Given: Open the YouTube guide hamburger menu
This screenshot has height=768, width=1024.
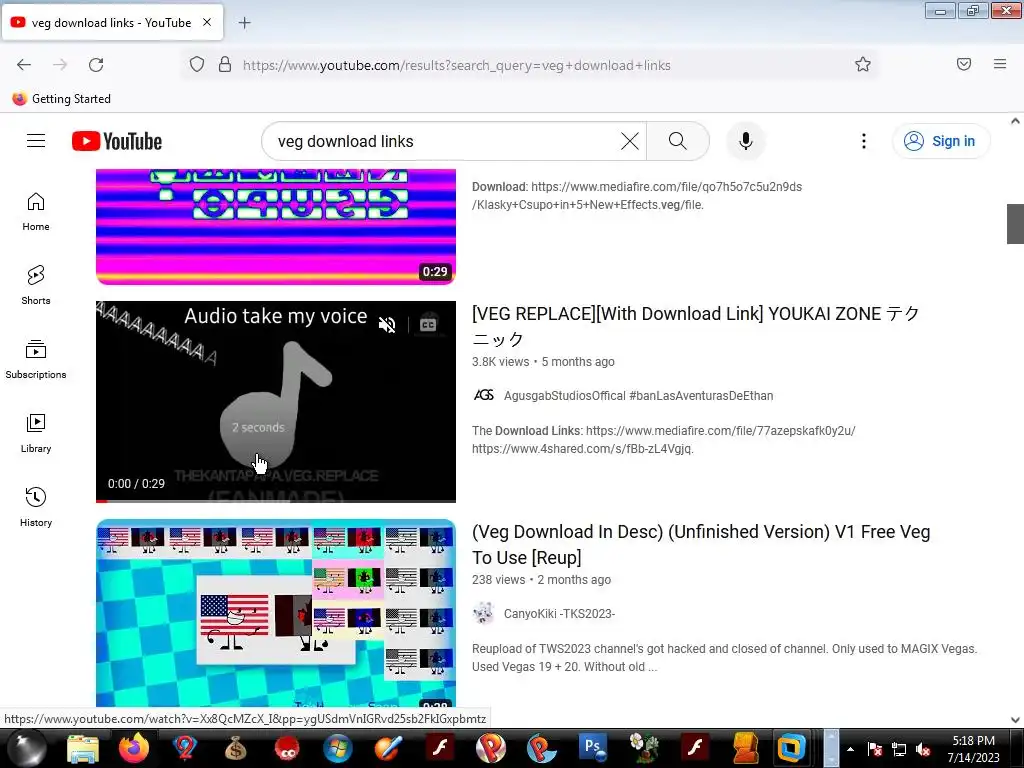Looking at the screenshot, I should tap(36, 141).
